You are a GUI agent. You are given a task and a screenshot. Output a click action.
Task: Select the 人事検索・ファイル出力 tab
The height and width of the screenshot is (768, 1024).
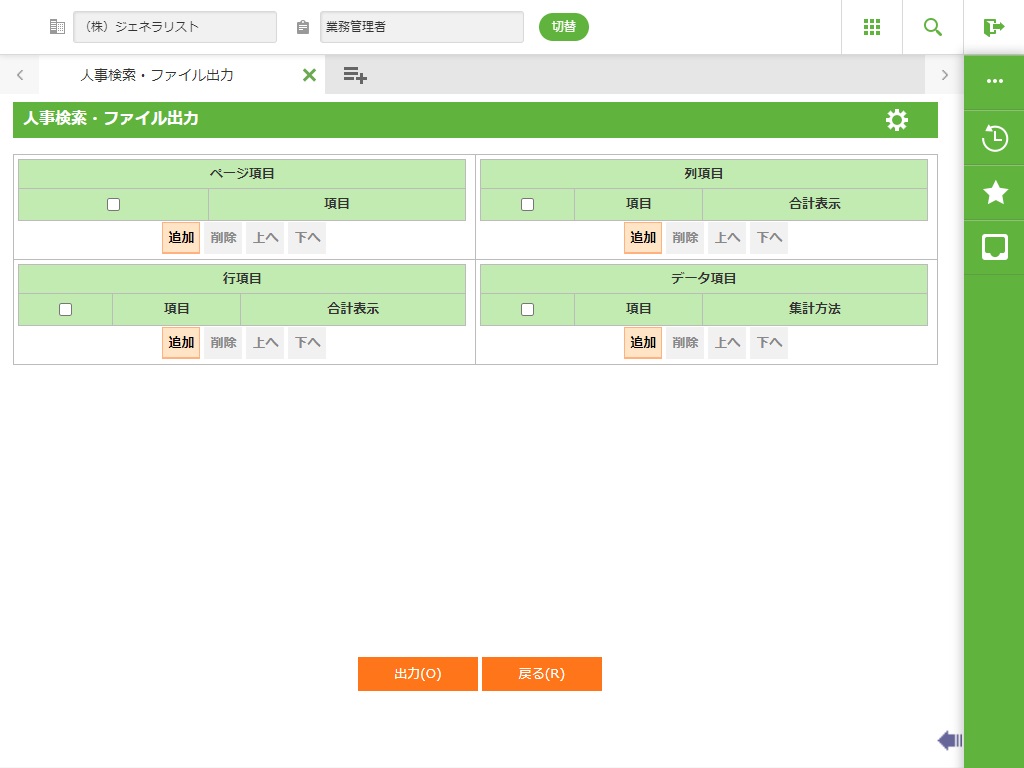tap(157, 75)
